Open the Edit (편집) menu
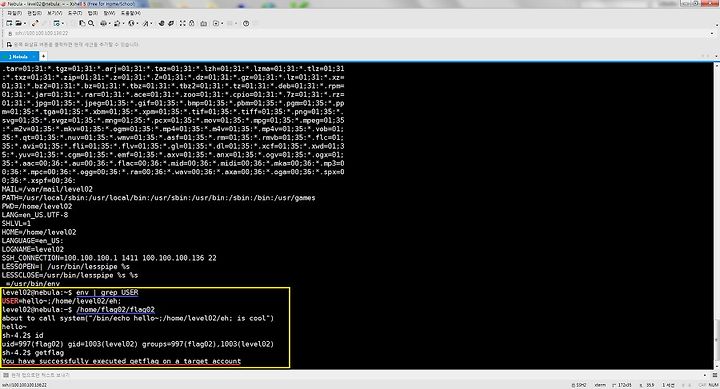 pyautogui.click(x=34, y=13)
